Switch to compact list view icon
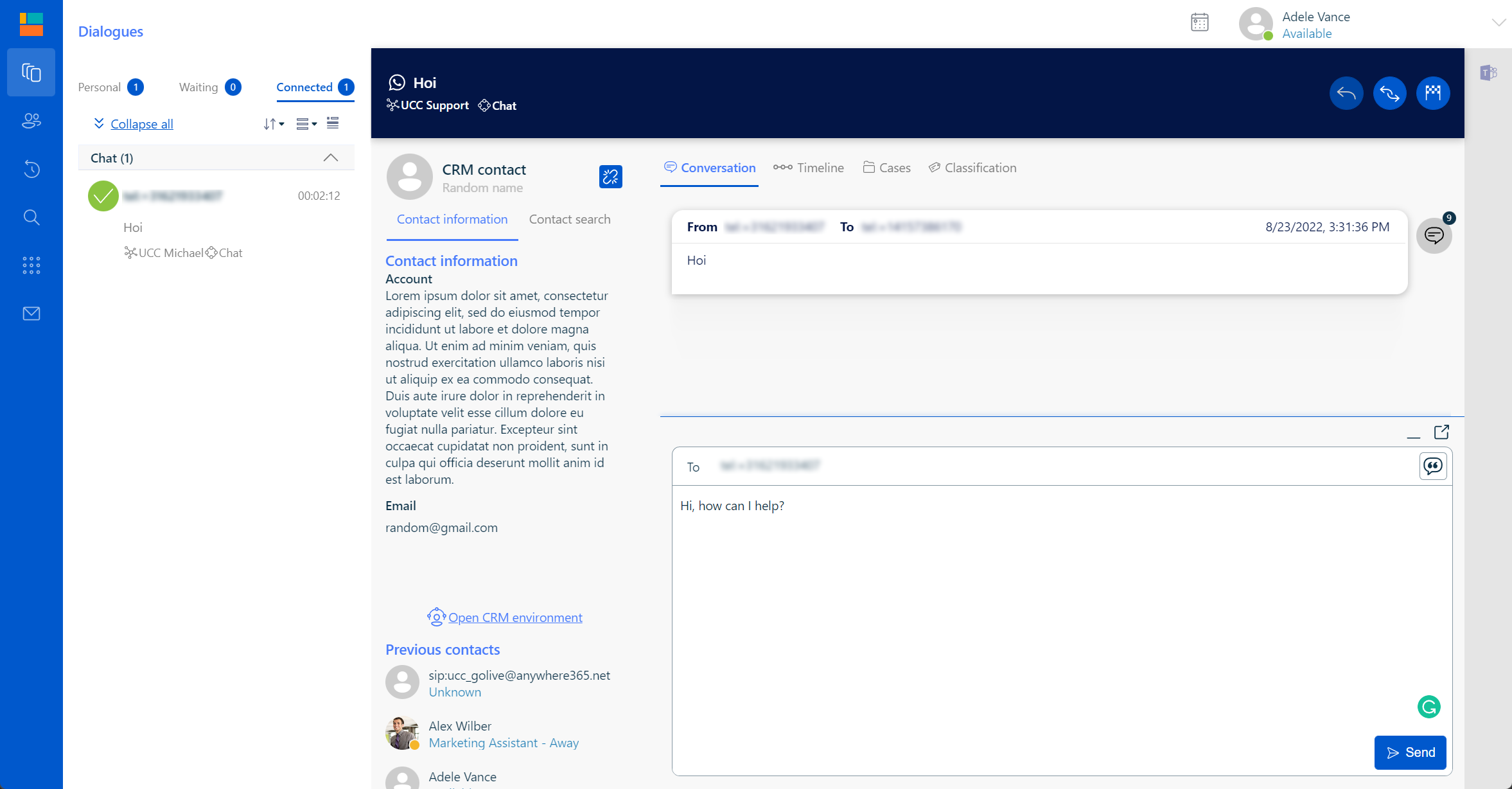 pos(333,123)
